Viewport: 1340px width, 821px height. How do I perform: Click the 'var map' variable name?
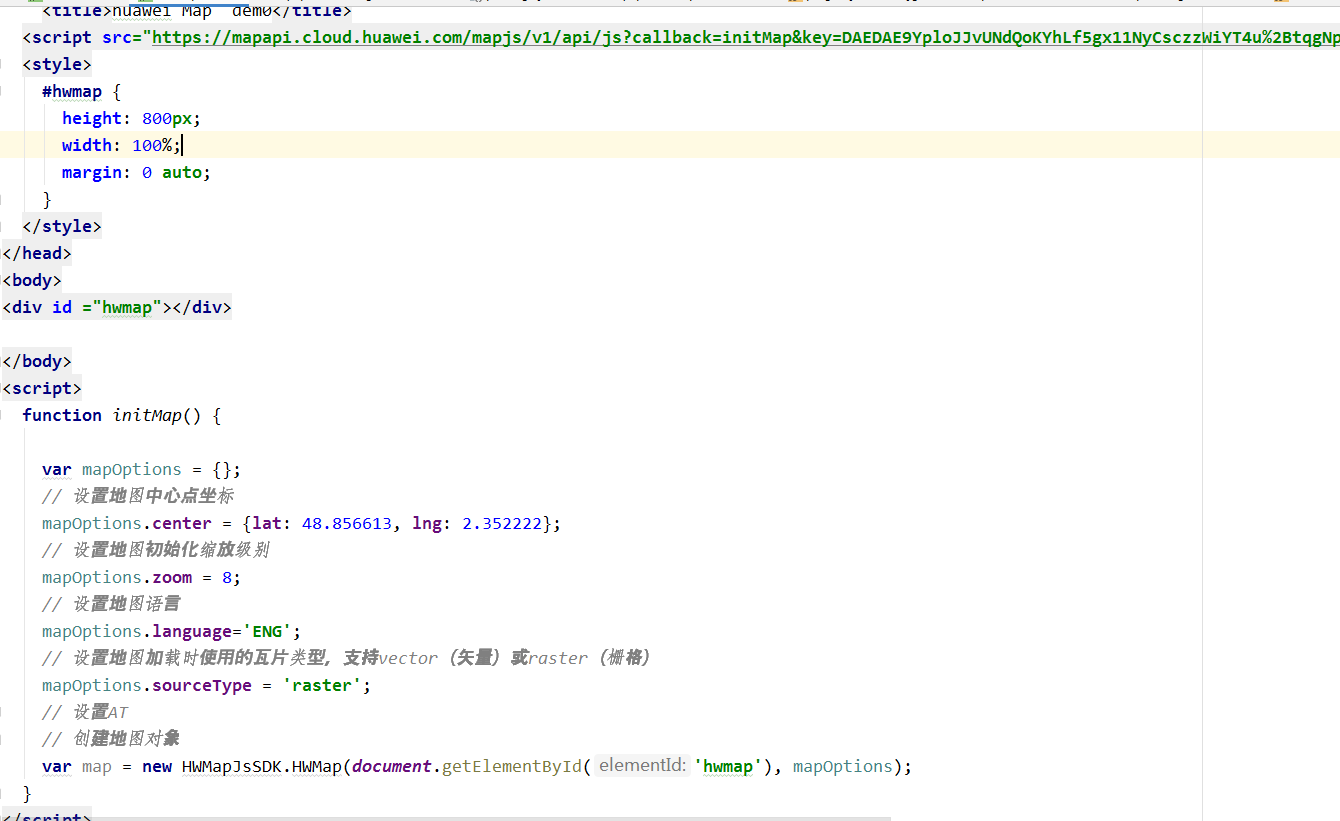[97, 766]
